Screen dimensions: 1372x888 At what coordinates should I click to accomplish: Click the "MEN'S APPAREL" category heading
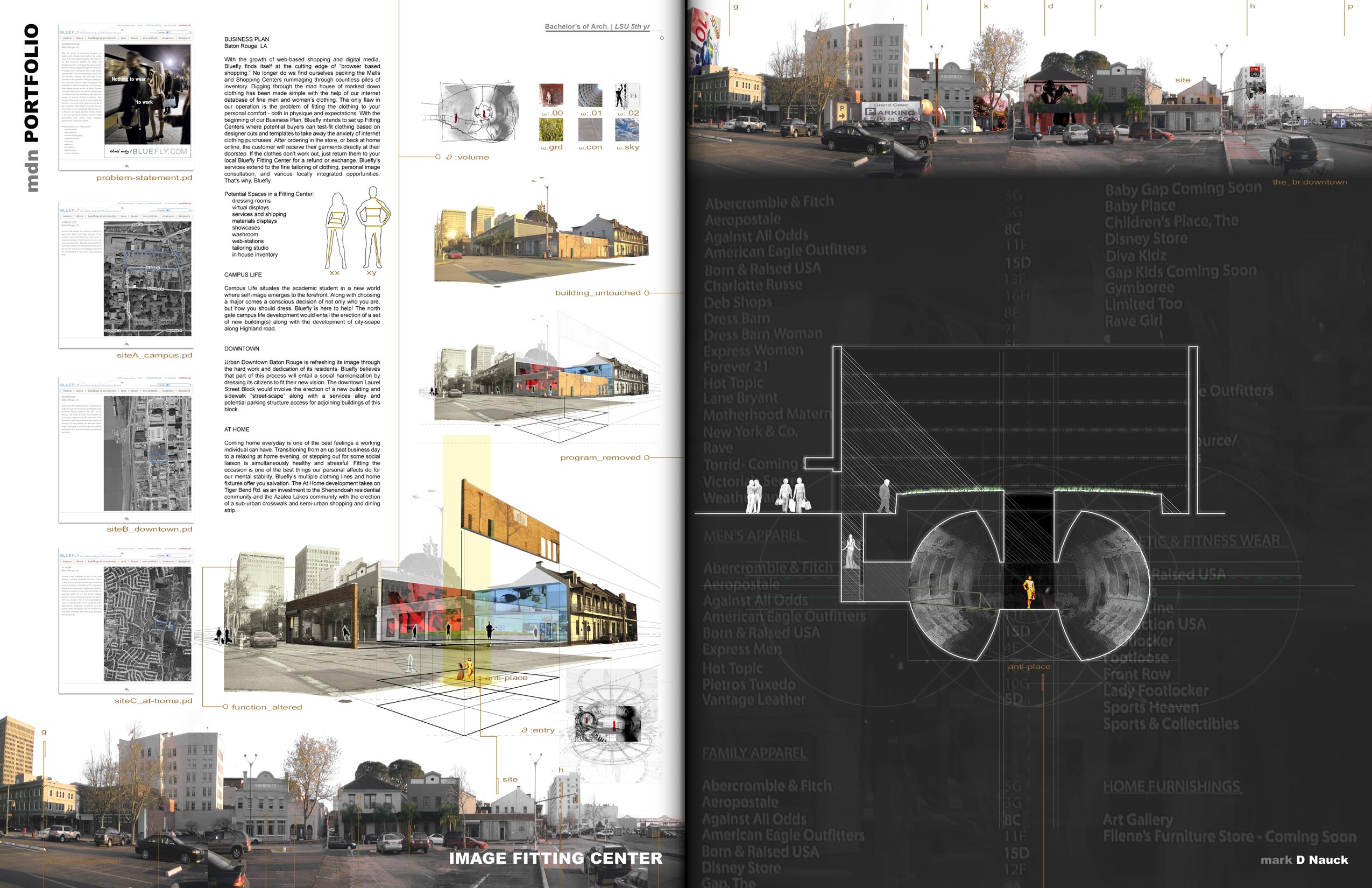[x=753, y=535]
